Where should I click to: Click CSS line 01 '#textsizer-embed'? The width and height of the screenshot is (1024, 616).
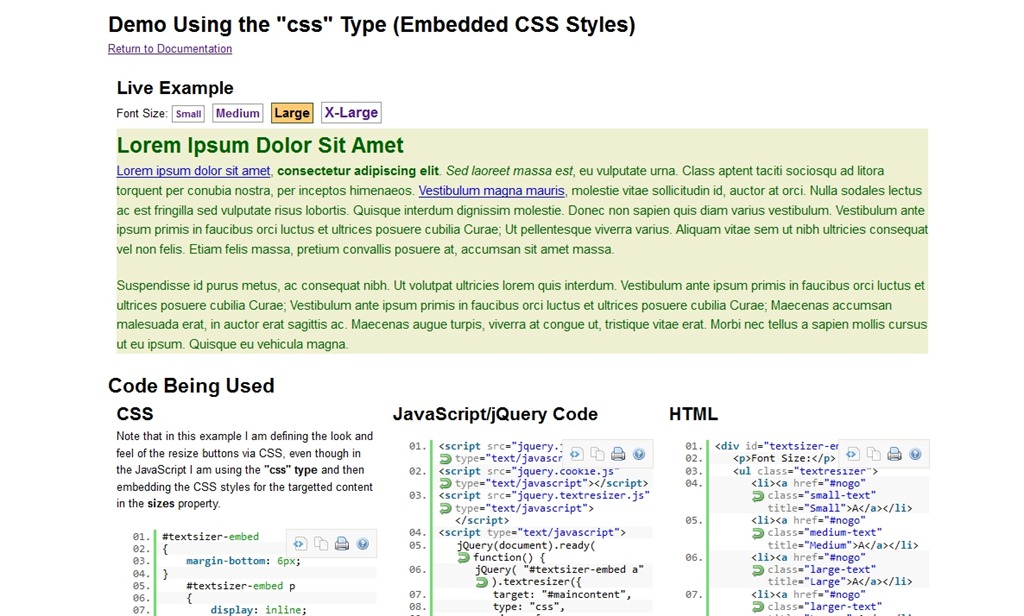point(210,536)
